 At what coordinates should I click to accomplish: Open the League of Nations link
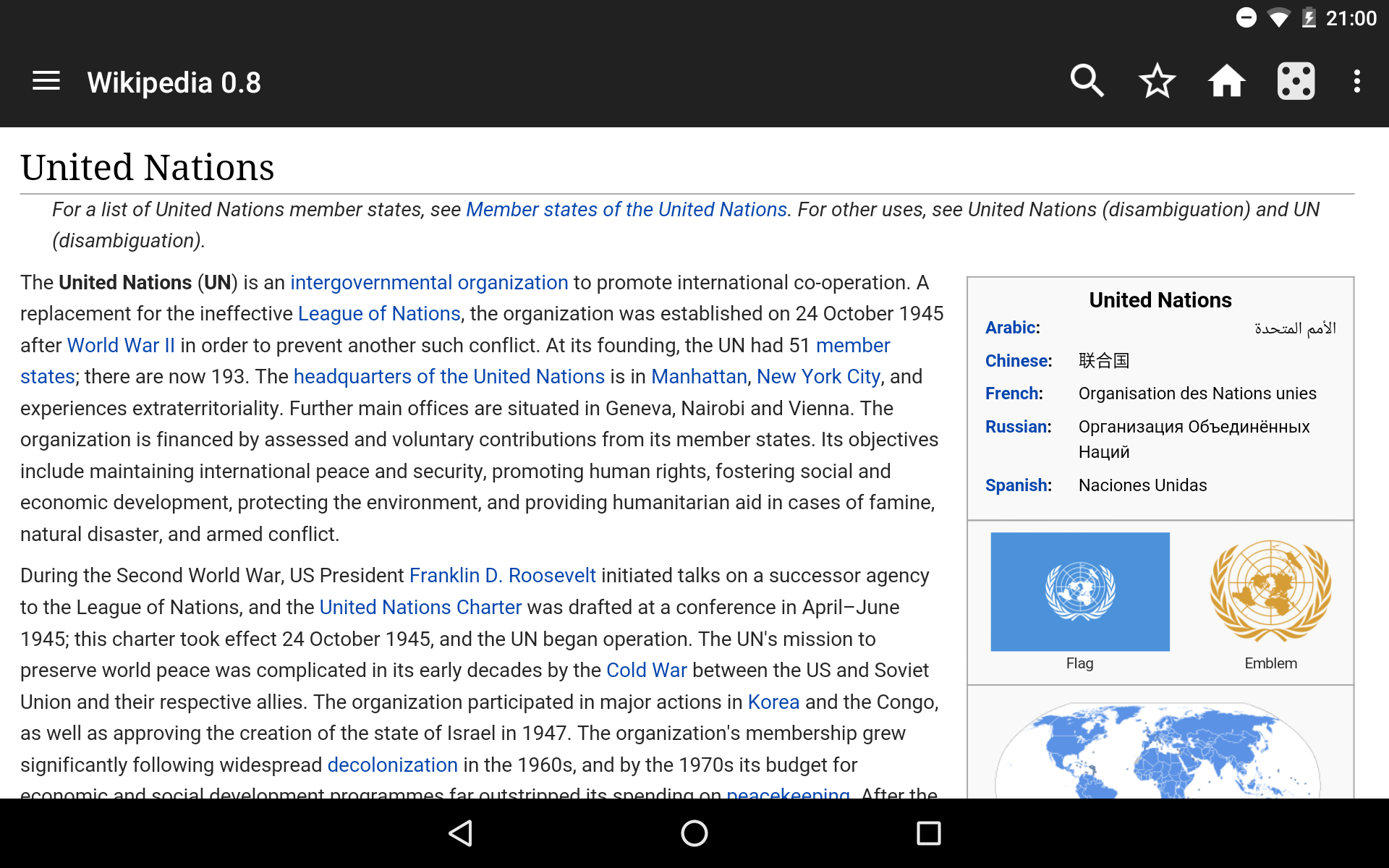point(379,313)
